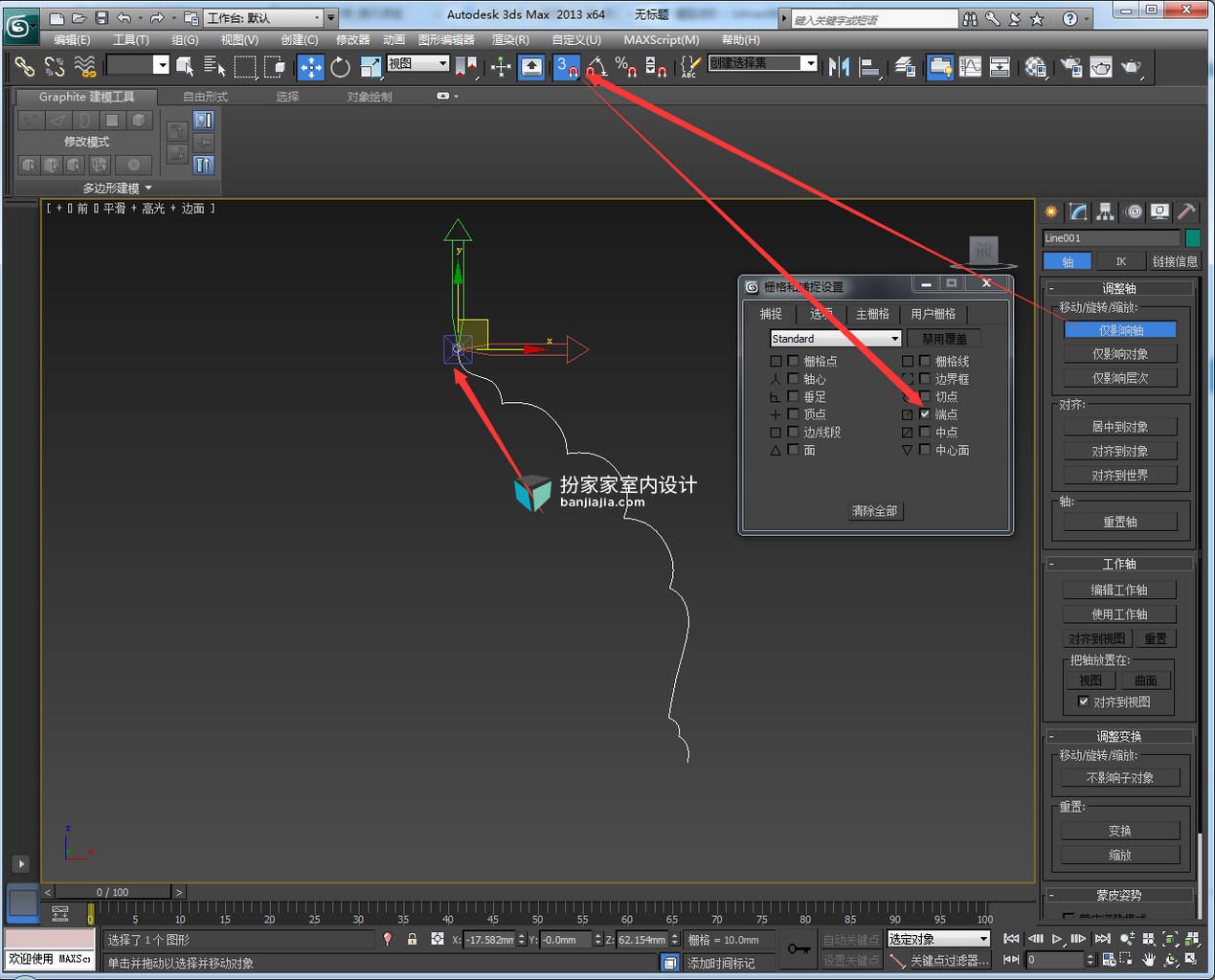Enable the 边界框 snap checkbox
The height and width of the screenshot is (980, 1215).
[x=925, y=378]
